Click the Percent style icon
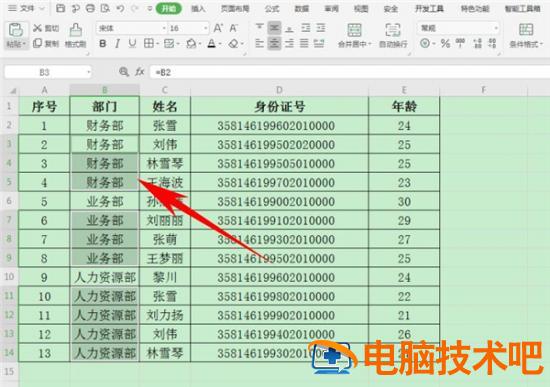Image resolution: width=550 pixels, height=387 pixels. point(445,44)
